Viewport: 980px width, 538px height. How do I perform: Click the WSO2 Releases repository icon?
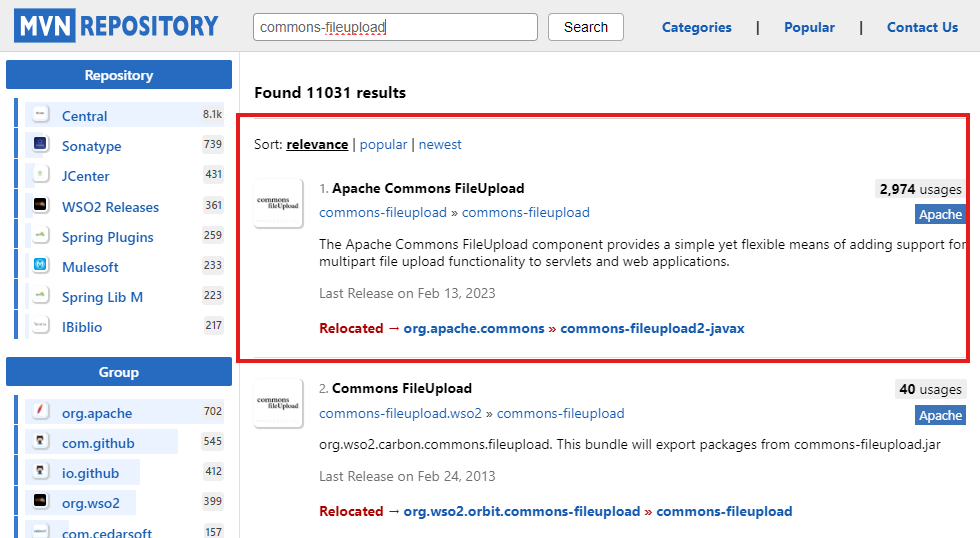click(x=41, y=205)
